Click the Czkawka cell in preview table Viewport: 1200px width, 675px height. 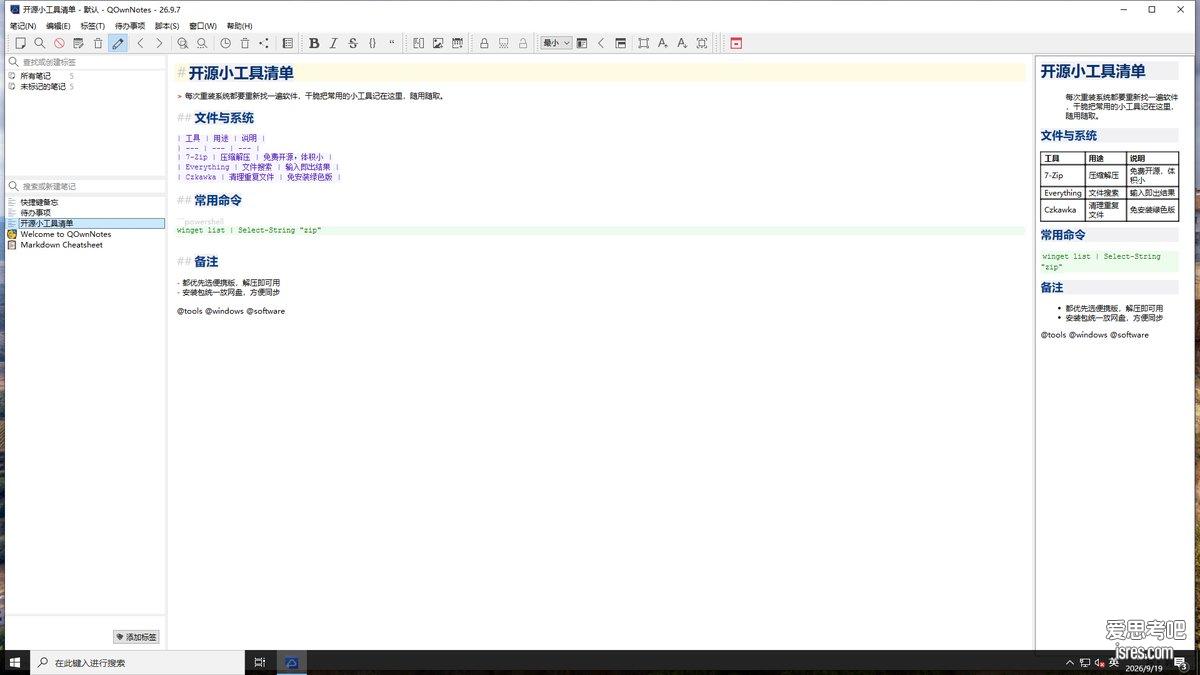coord(1063,210)
